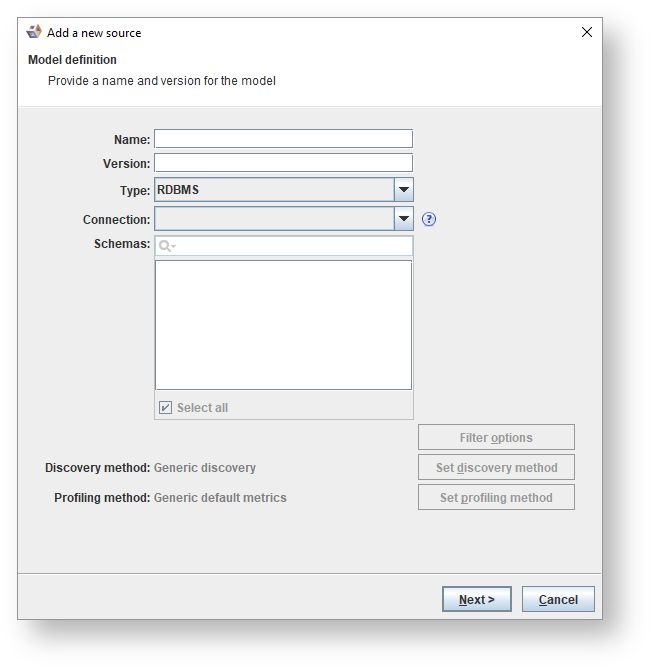The image size is (651, 668).
Task: Focus the Name text field
Action: coord(283,139)
